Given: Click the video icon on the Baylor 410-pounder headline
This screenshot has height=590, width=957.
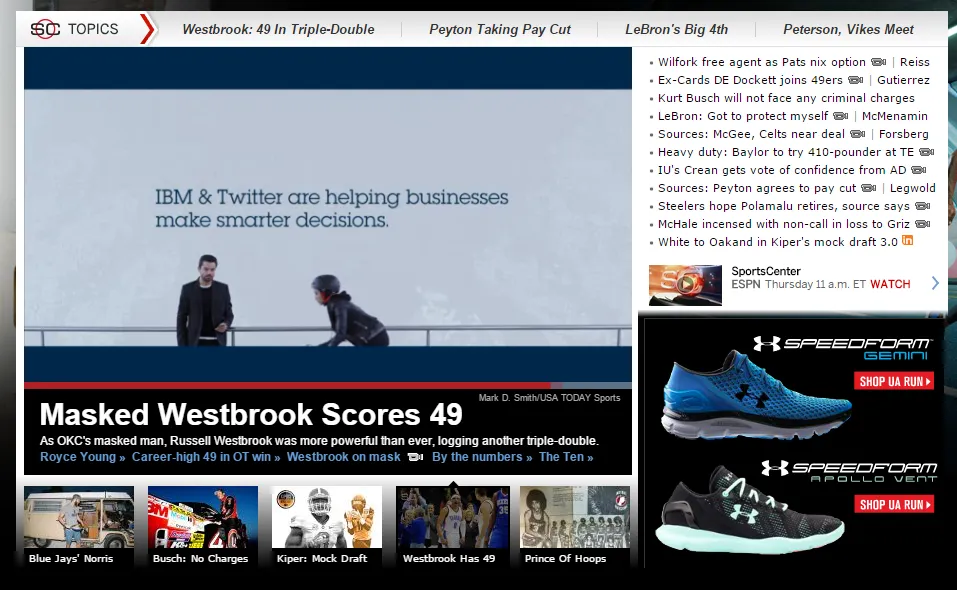Looking at the screenshot, I should 924,152.
